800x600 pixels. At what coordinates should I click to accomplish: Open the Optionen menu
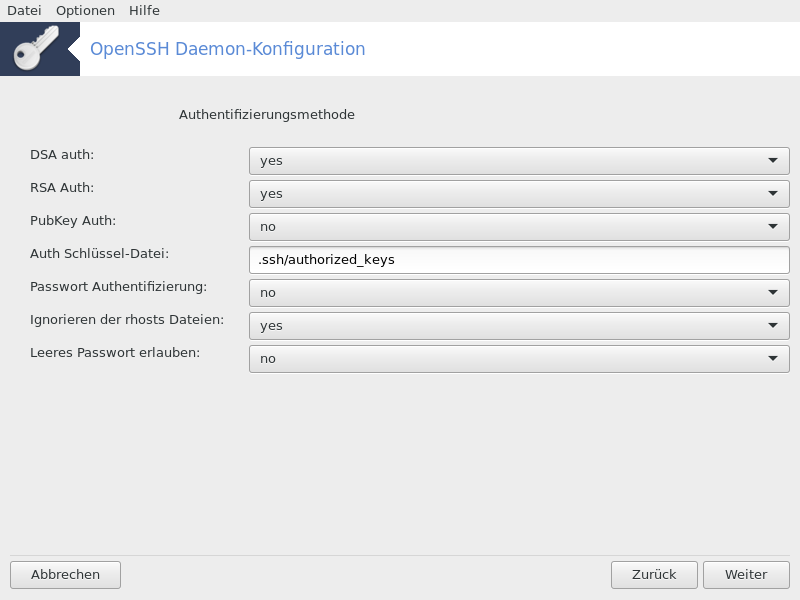coord(85,11)
